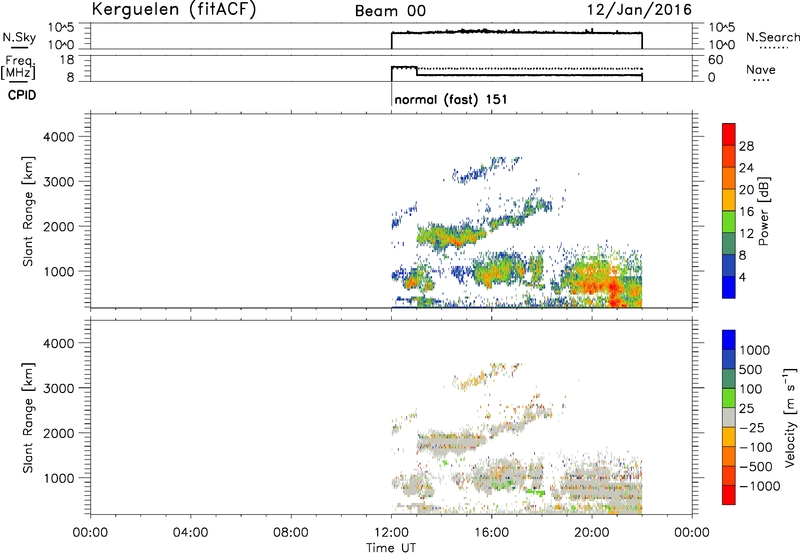Click the 'Freq. [MHz]' axis label
This screenshot has height=554, width=800.
(x=18, y=68)
